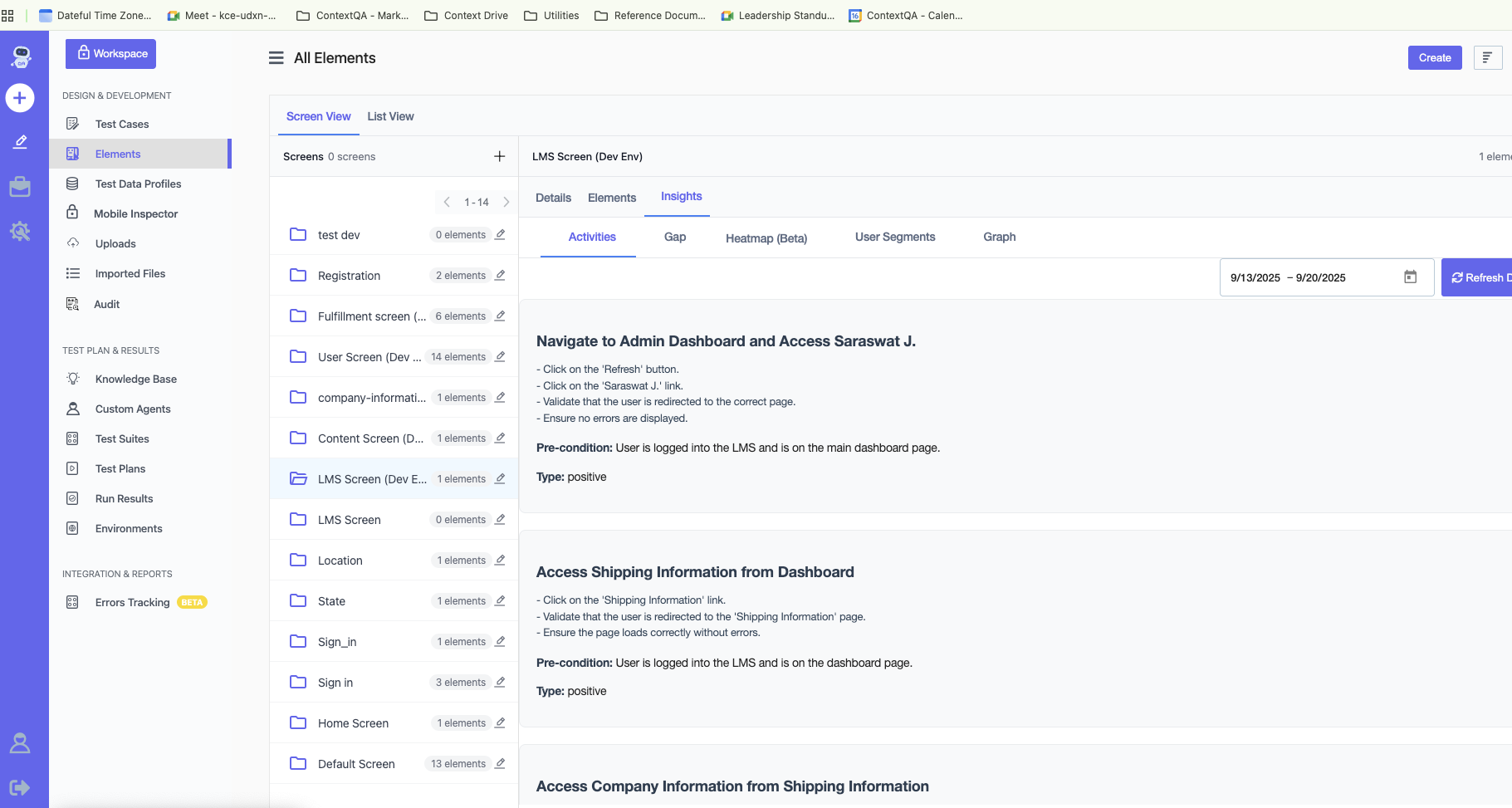This screenshot has width=1512, height=808.
Task: Open the filter icon next to Create
Action: (x=1487, y=57)
